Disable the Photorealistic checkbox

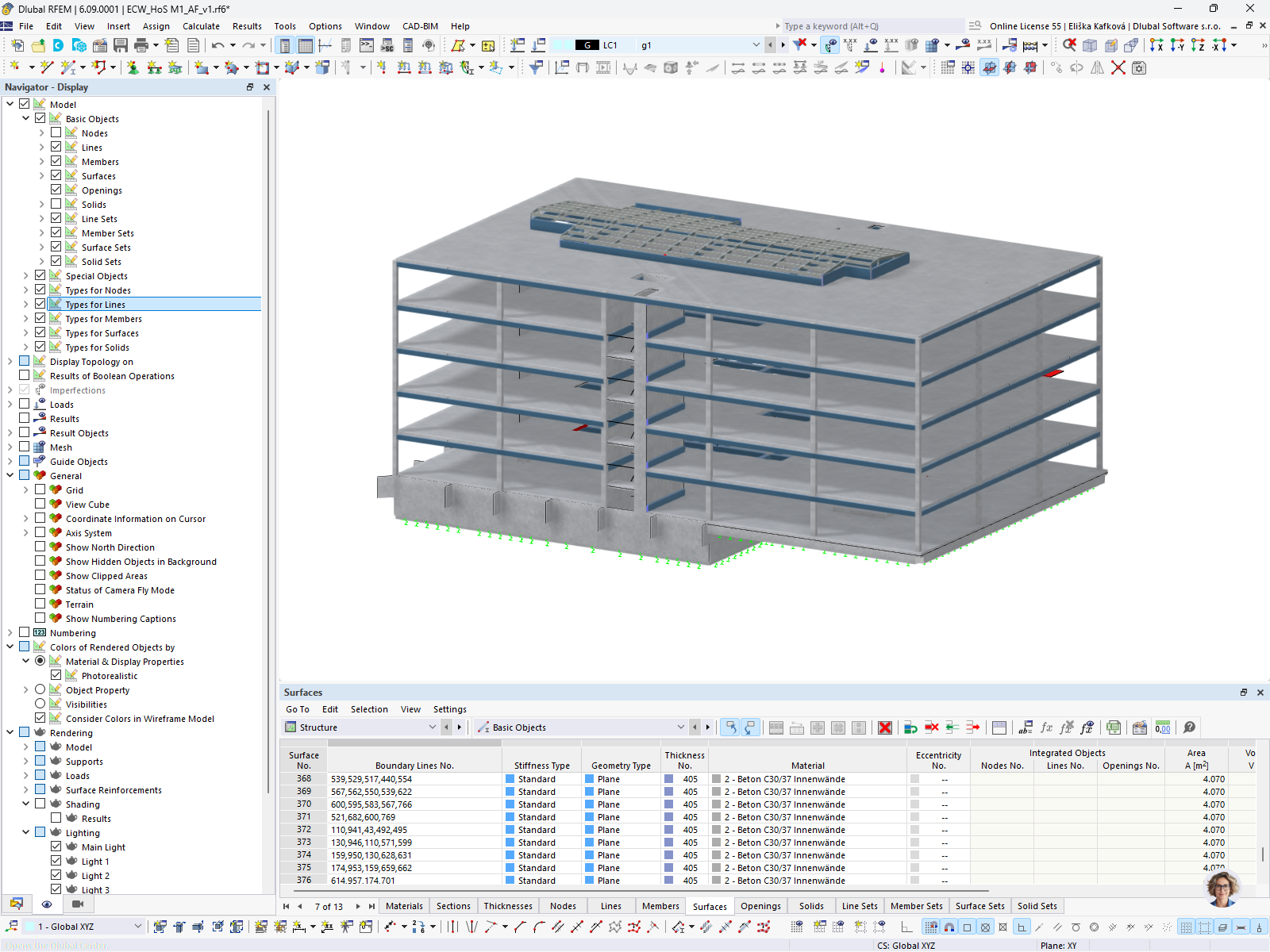56,675
